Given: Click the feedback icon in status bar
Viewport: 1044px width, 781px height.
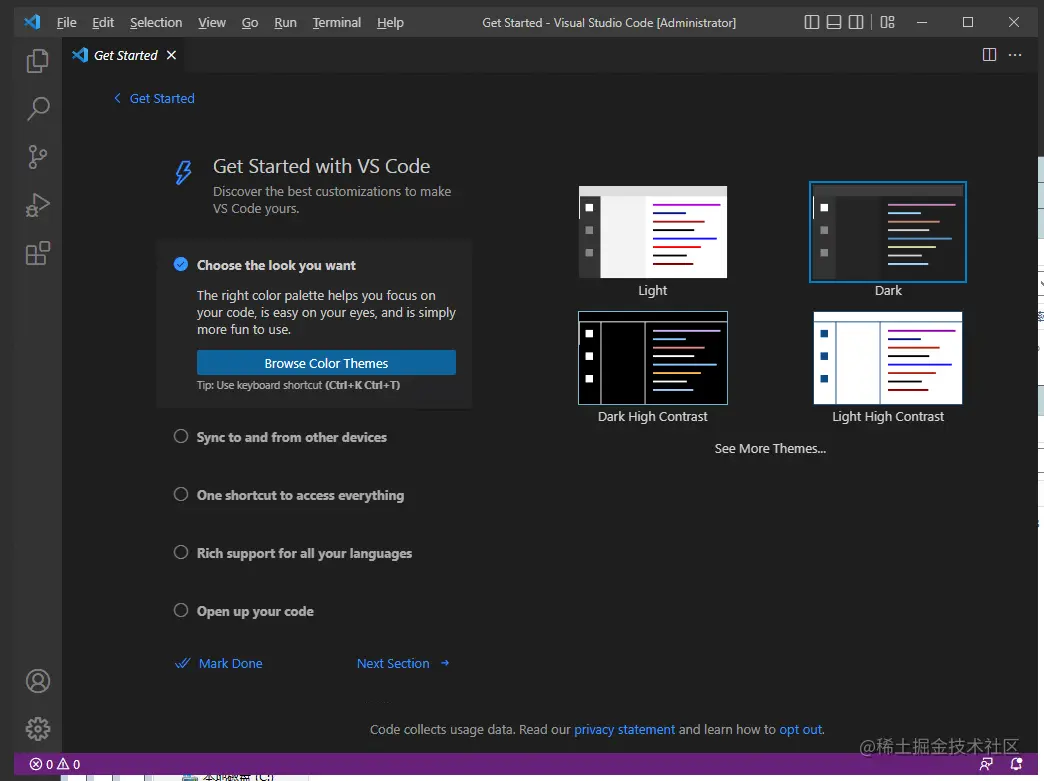Looking at the screenshot, I should coord(986,764).
